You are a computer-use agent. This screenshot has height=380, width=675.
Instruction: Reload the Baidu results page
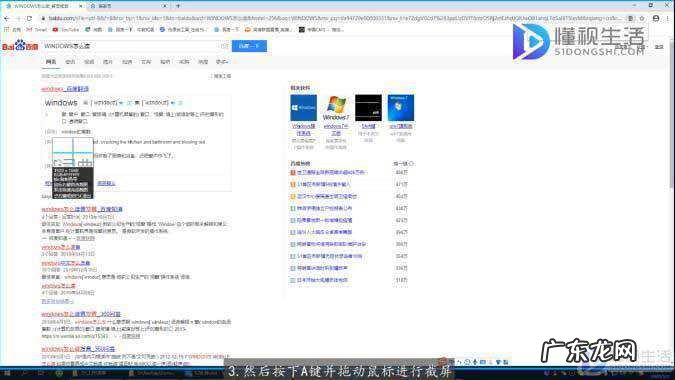click(x=29, y=19)
